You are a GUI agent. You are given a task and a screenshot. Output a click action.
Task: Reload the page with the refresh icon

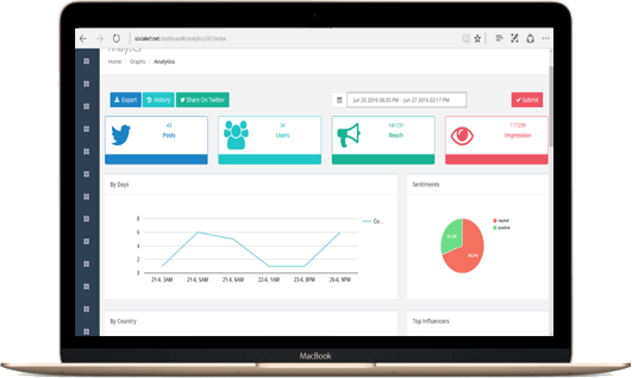(x=116, y=38)
